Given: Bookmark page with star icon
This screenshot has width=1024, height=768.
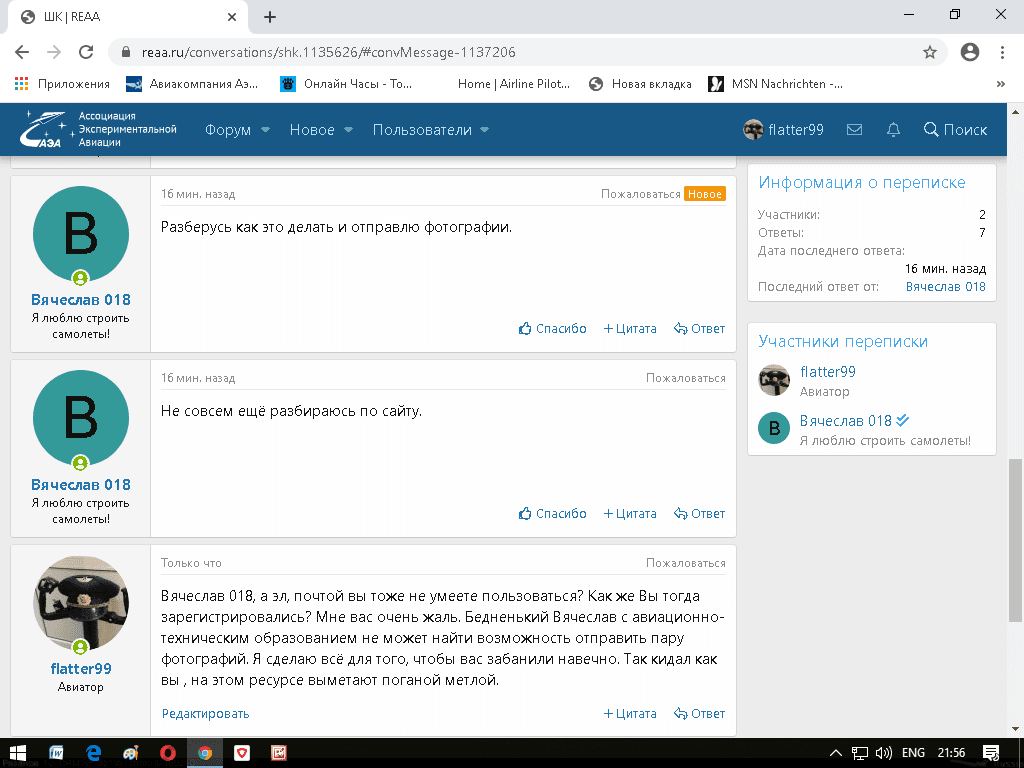Looking at the screenshot, I should coord(929,52).
